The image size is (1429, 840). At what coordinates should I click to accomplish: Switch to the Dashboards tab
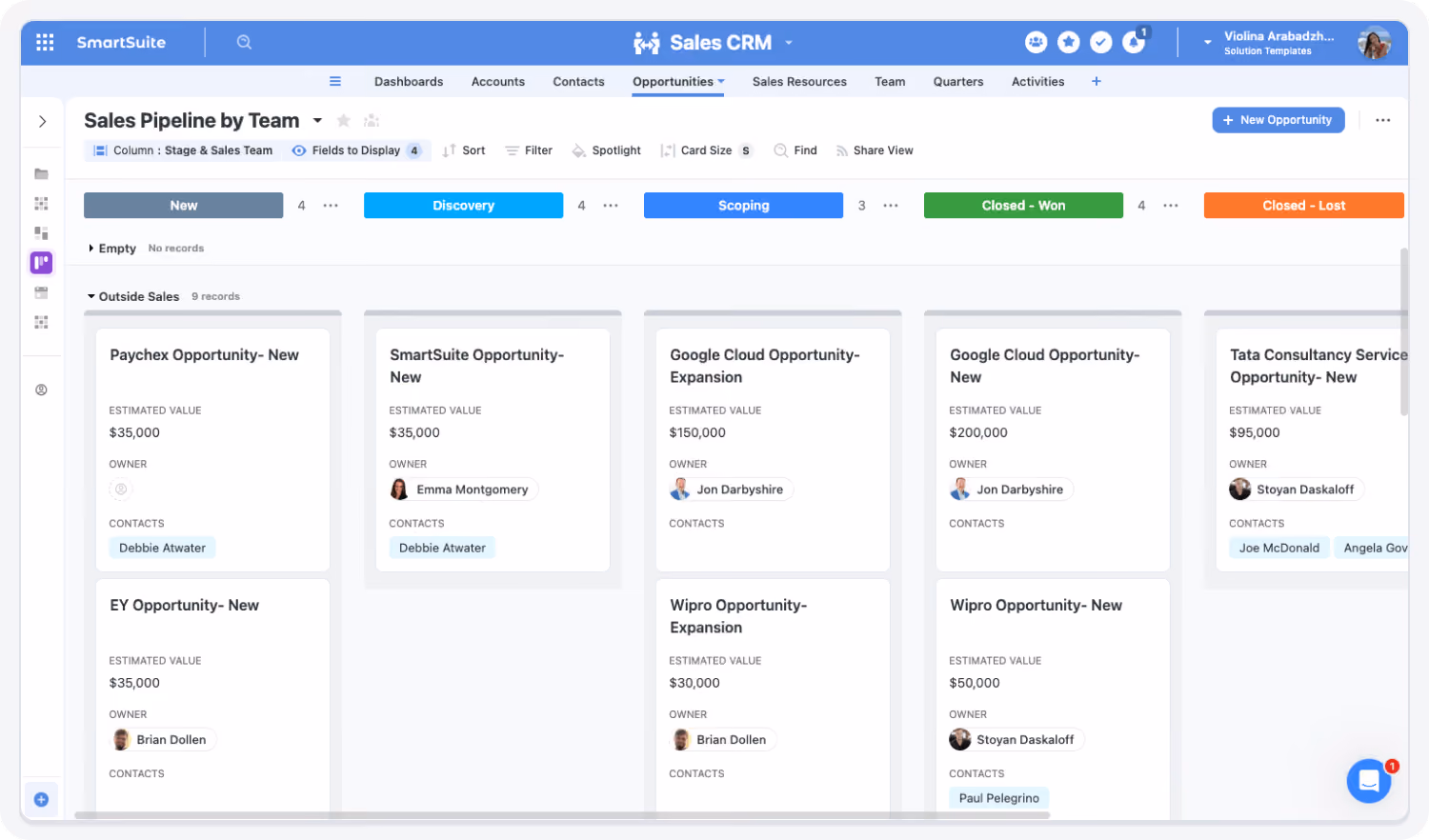point(409,82)
